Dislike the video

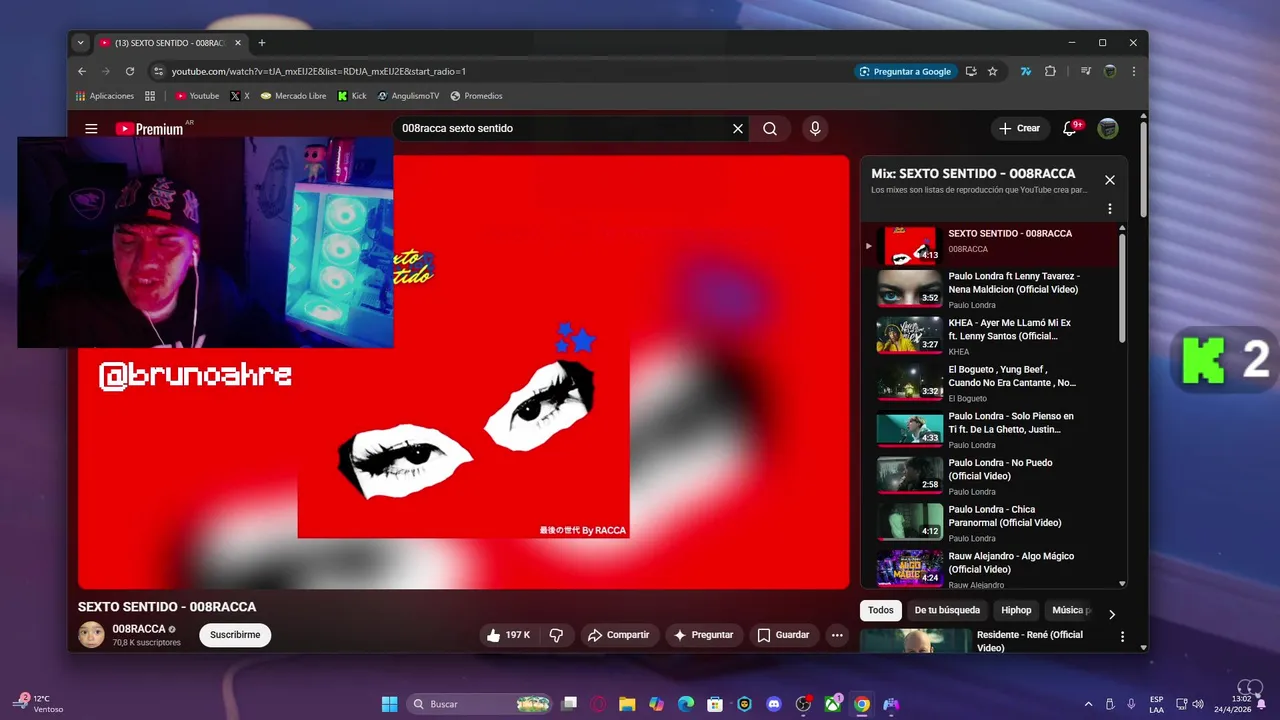[x=556, y=635]
